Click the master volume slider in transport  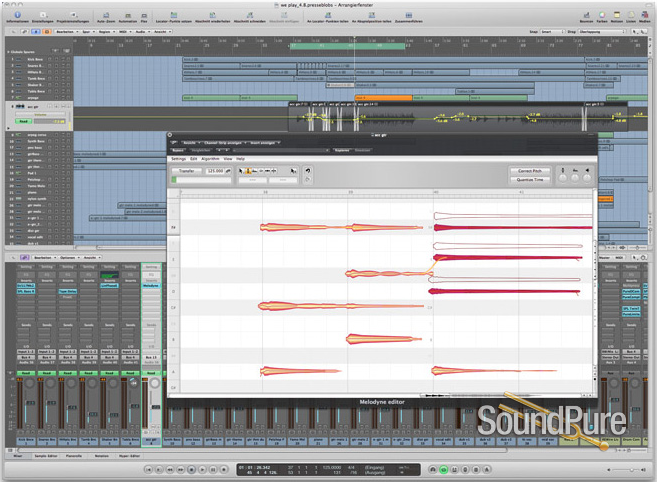pyautogui.click(x=626, y=470)
